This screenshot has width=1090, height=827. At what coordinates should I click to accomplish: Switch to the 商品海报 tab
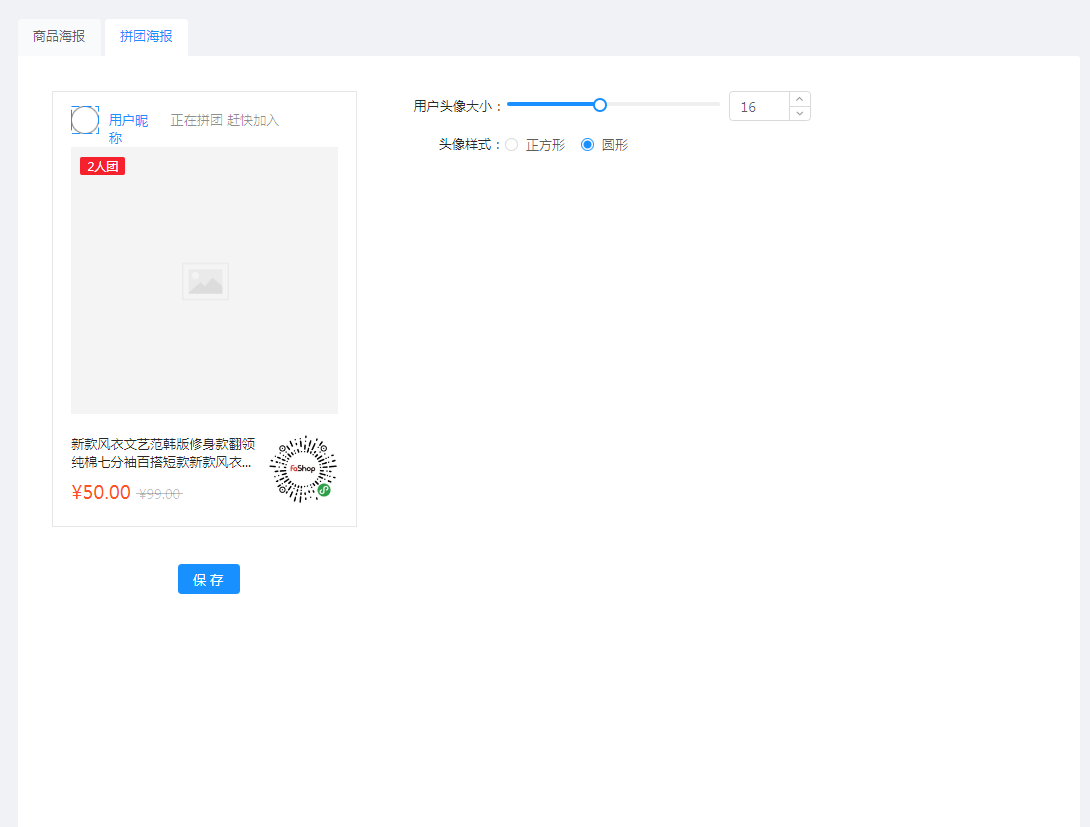58,37
